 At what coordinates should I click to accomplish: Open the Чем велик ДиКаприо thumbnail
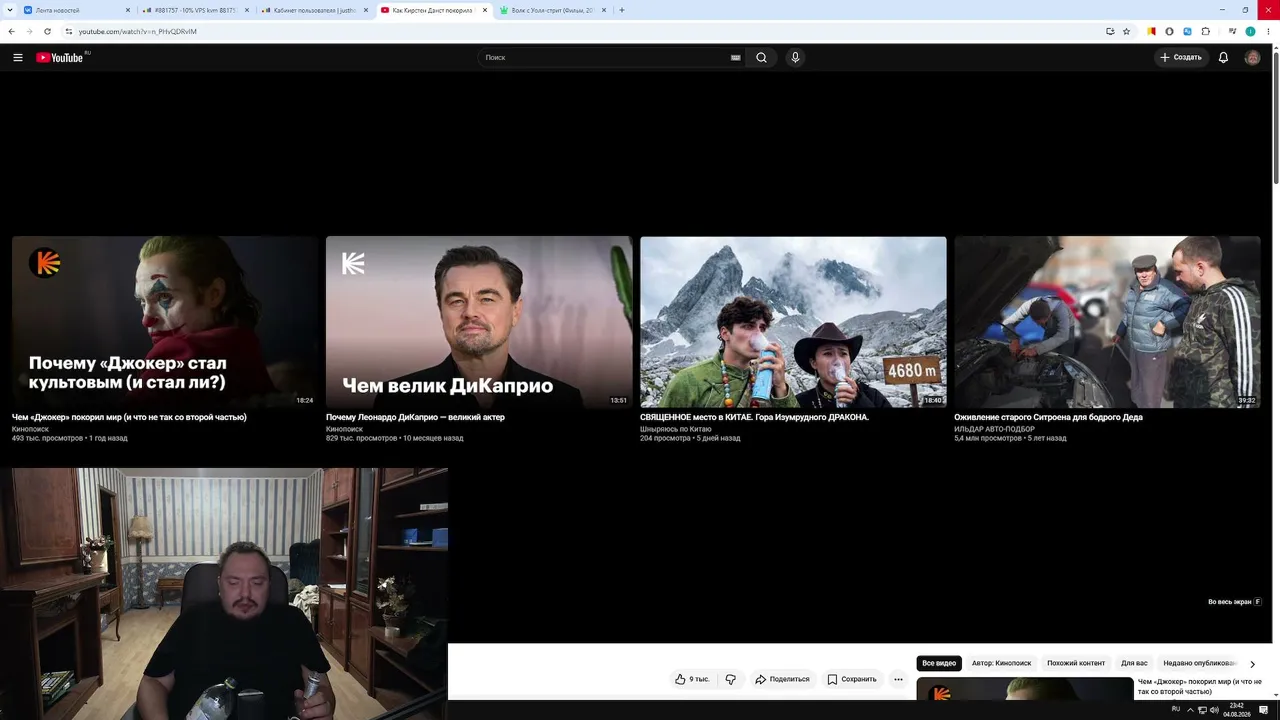tap(479, 322)
